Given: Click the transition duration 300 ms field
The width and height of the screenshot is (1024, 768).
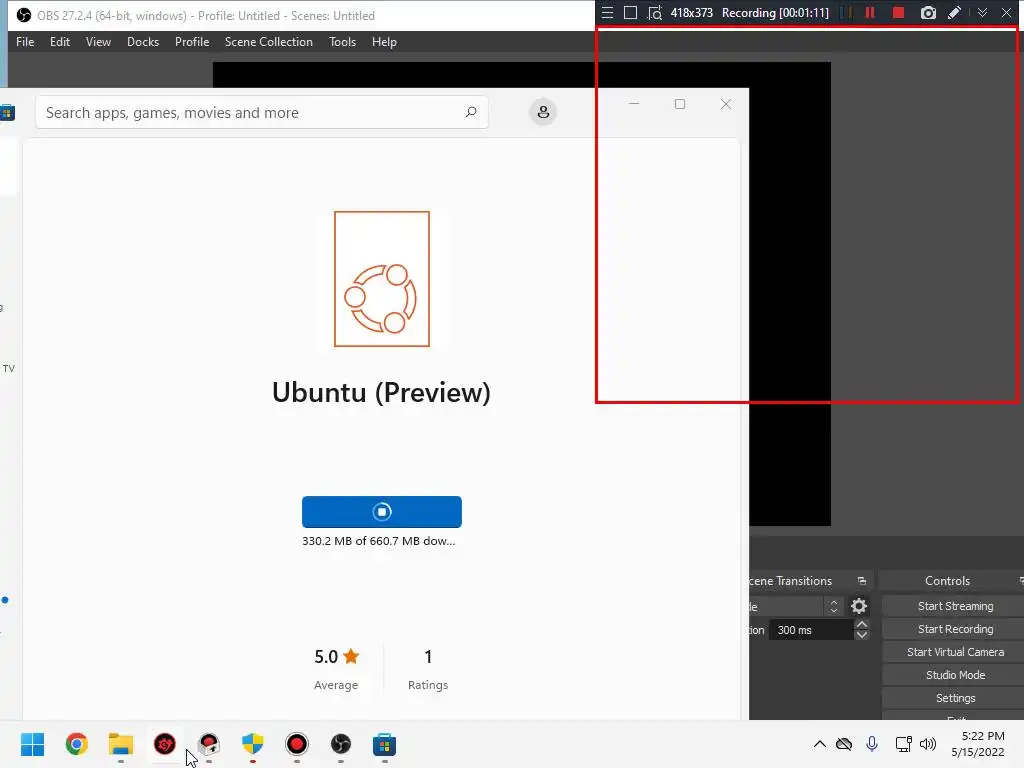Looking at the screenshot, I should pyautogui.click(x=811, y=630).
